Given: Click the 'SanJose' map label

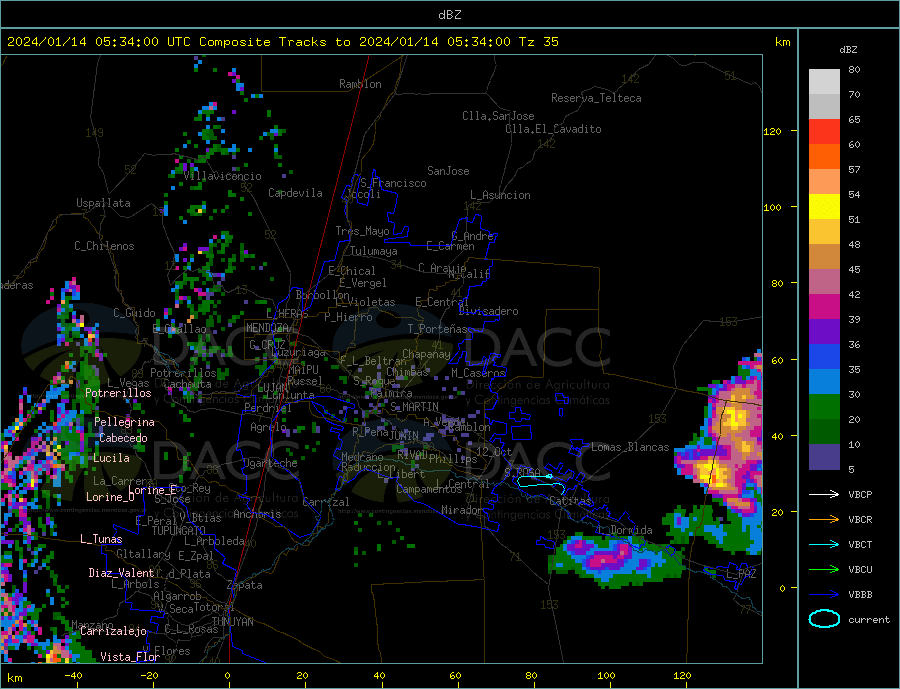Looking at the screenshot, I should [448, 171].
